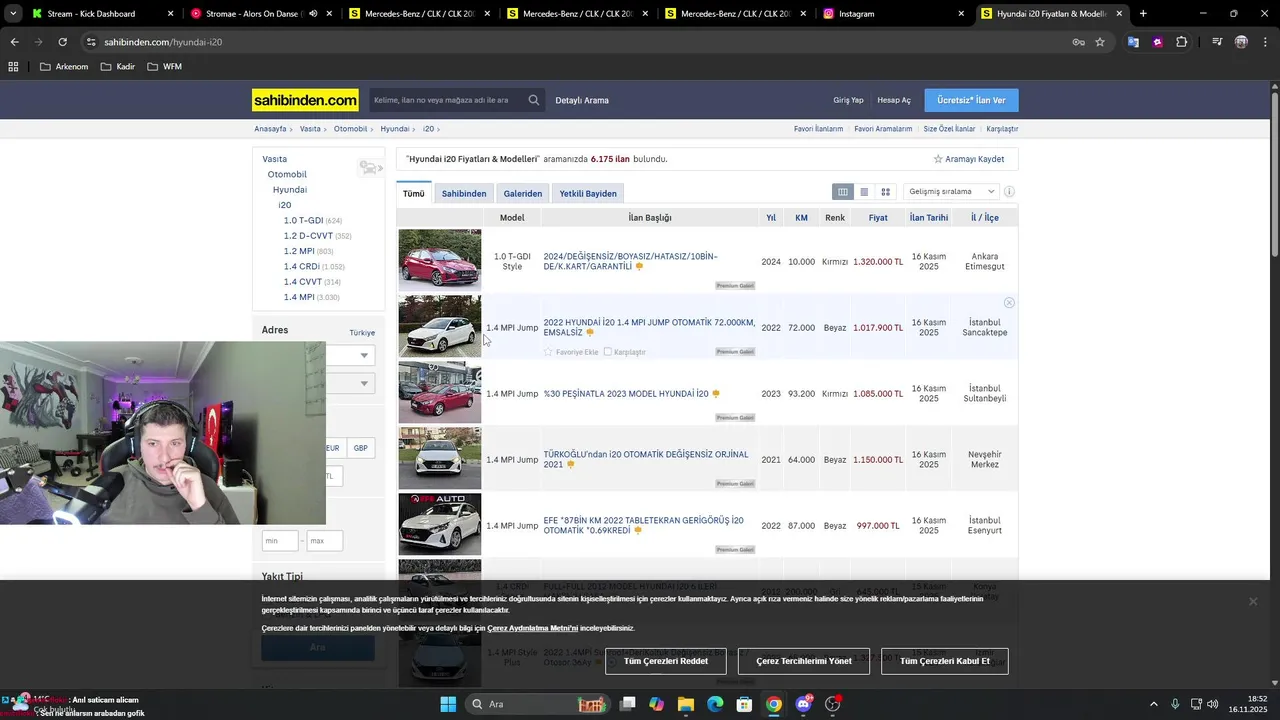Screen dimensions: 1280x720
Task: Dismiss the cookie banner with X
Action: click(1252, 601)
